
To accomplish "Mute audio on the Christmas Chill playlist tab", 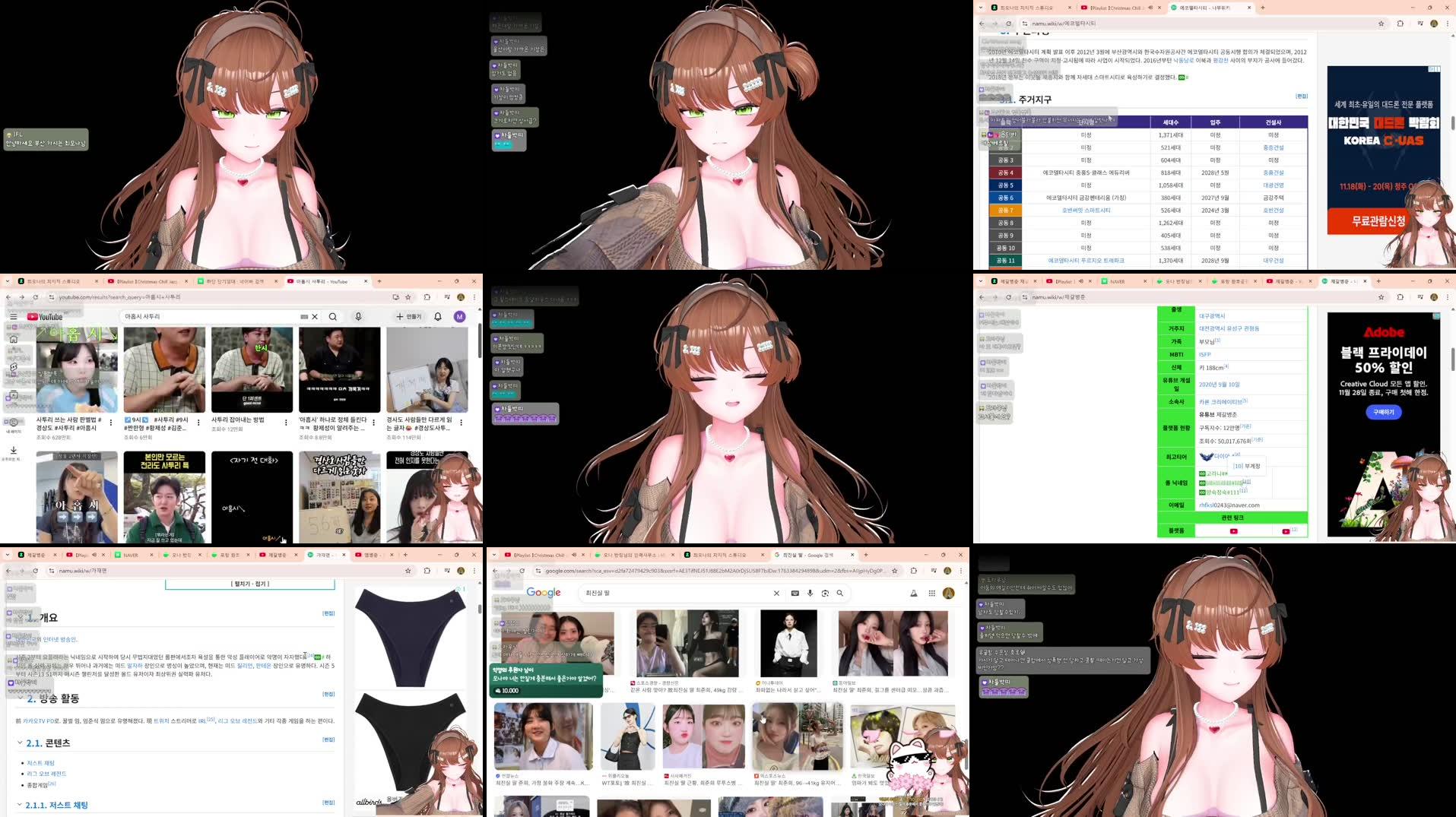I will tap(1150, 7).
